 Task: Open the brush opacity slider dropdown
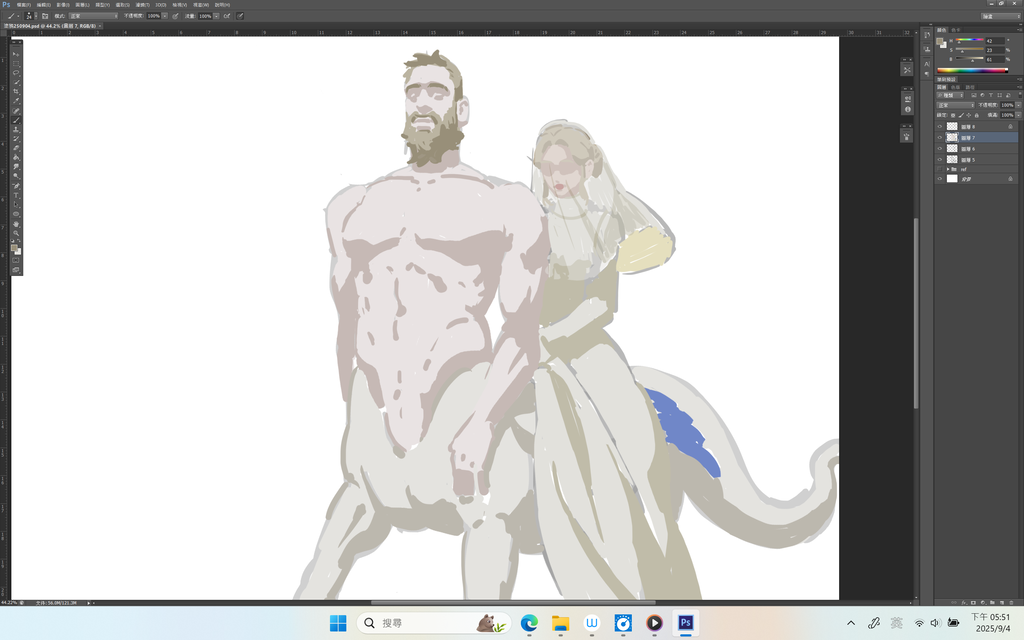pyautogui.click(x=165, y=16)
